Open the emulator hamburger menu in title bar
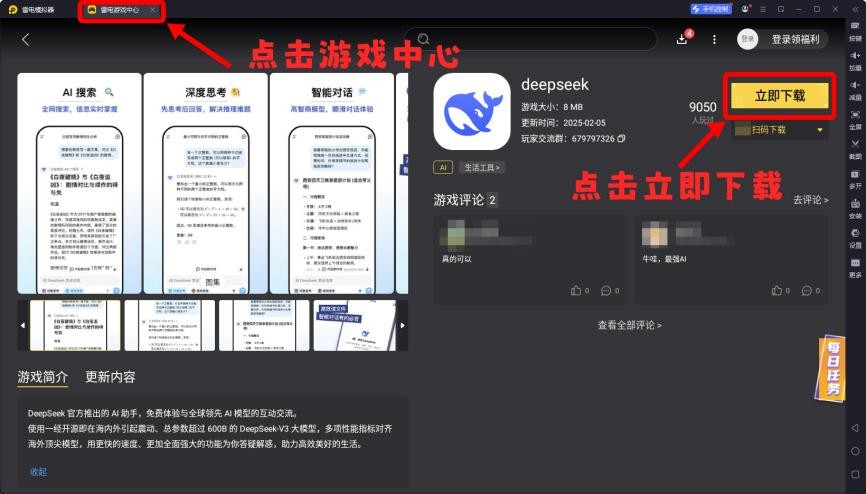 pyautogui.click(x=763, y=9)
